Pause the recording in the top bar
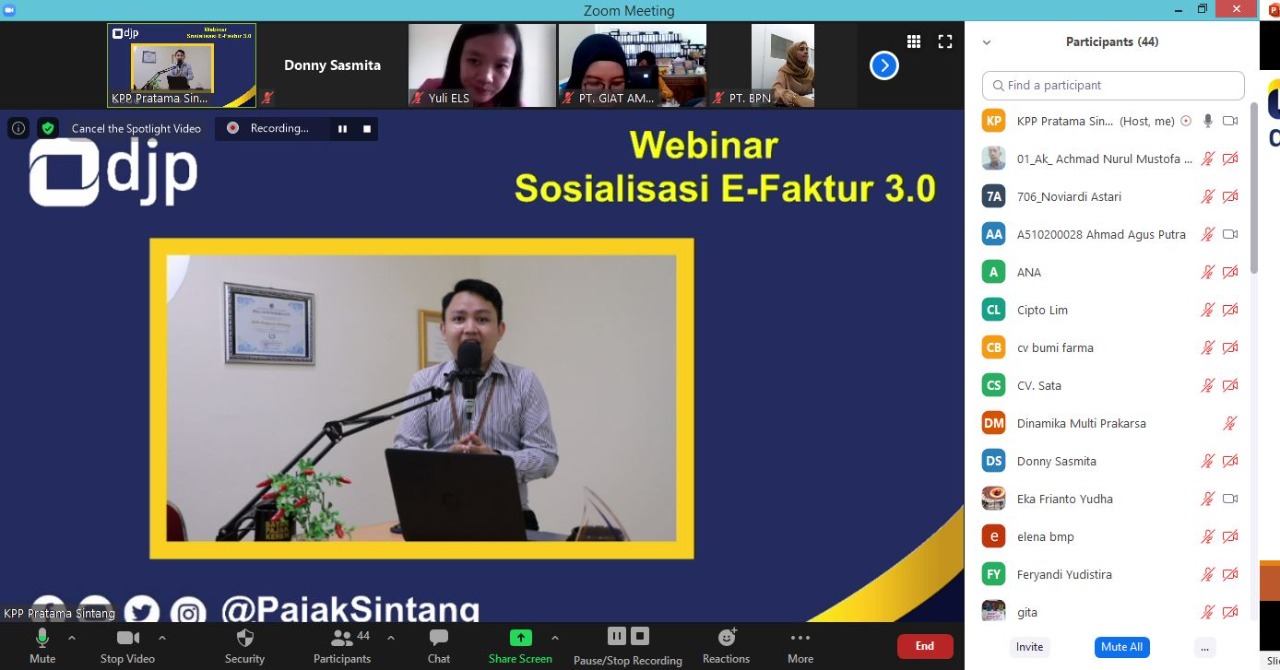 [x=342, y=128]
